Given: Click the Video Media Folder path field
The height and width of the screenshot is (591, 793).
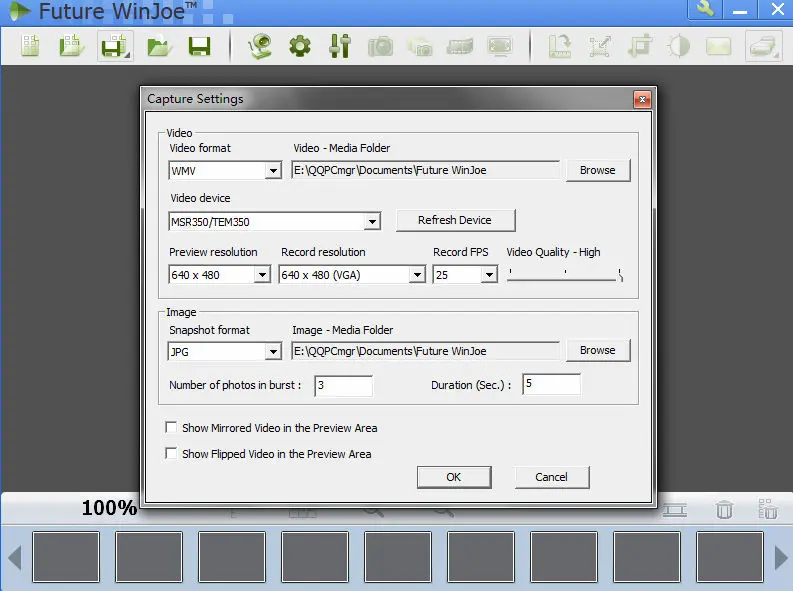Looking at the screenshot, I should pos(425,170).
